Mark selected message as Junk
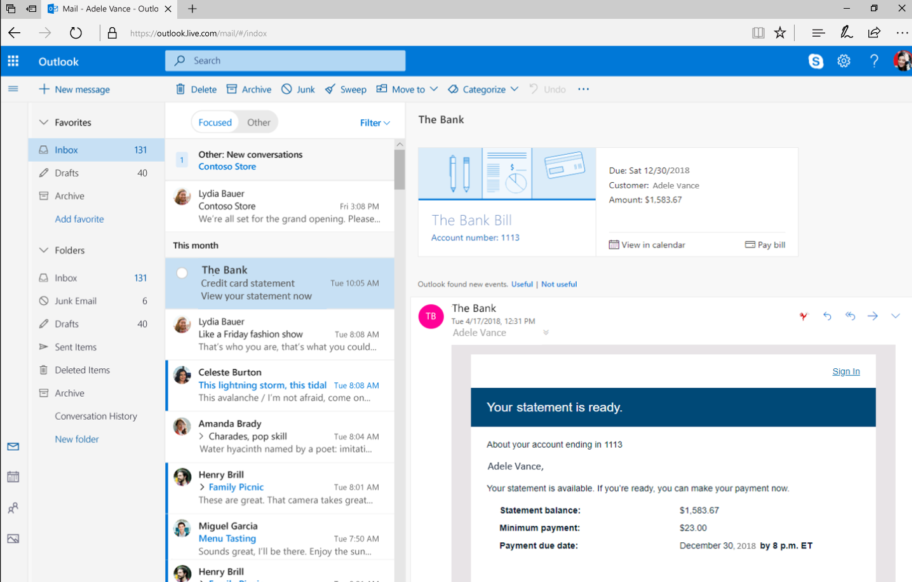Screen dimensions: 912x582 pos(298,90)
